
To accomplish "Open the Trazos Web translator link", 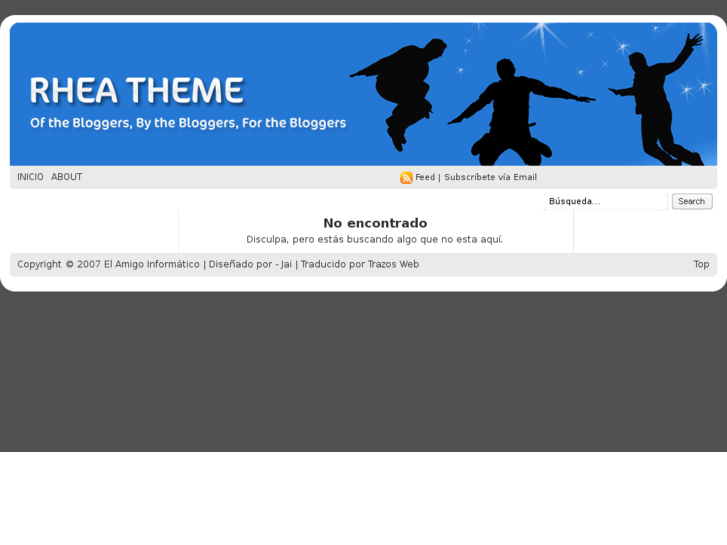I will (393, 264).
